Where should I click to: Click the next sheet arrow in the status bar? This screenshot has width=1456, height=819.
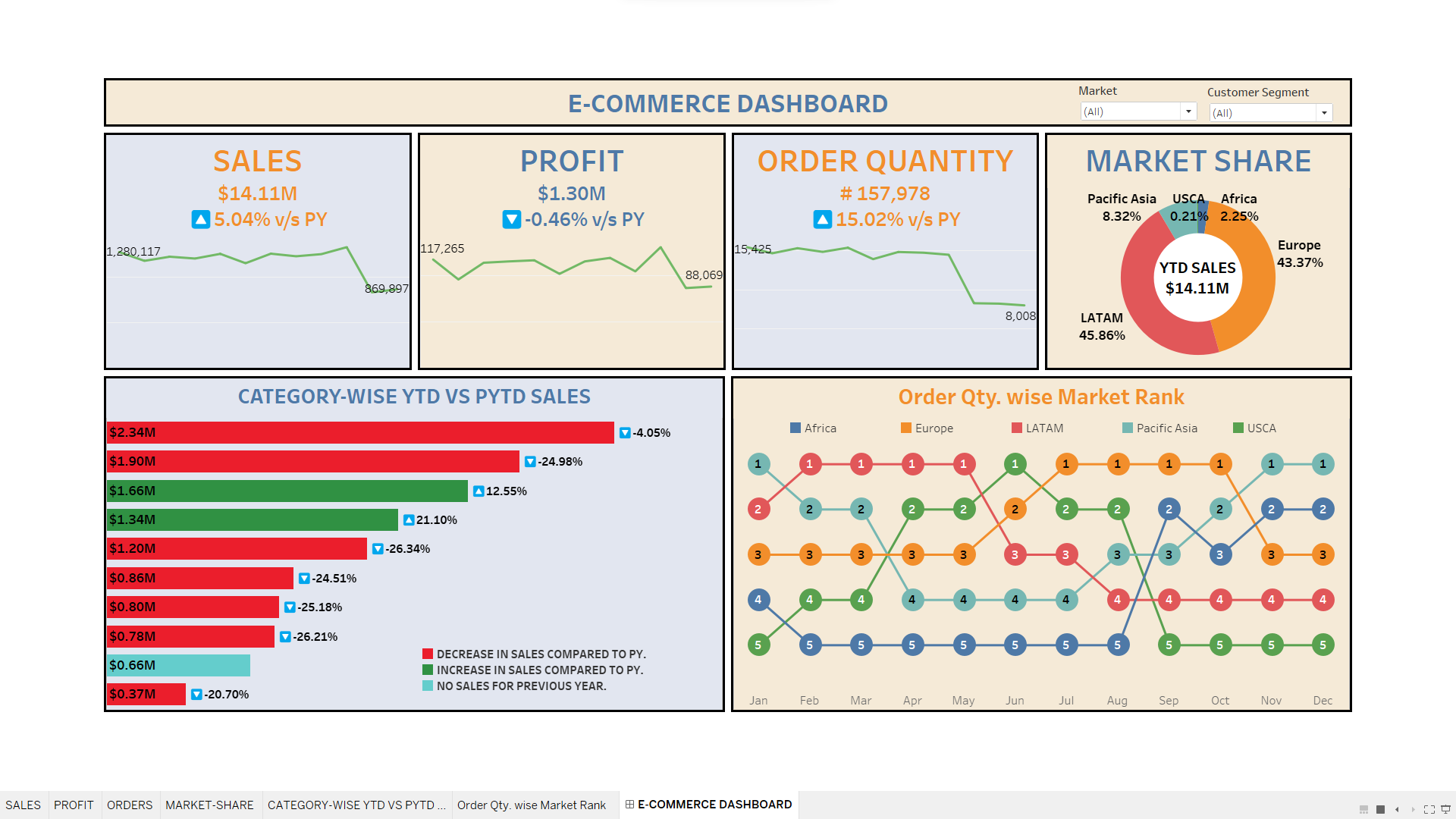pyautogui.click(x=1414, y=810)
